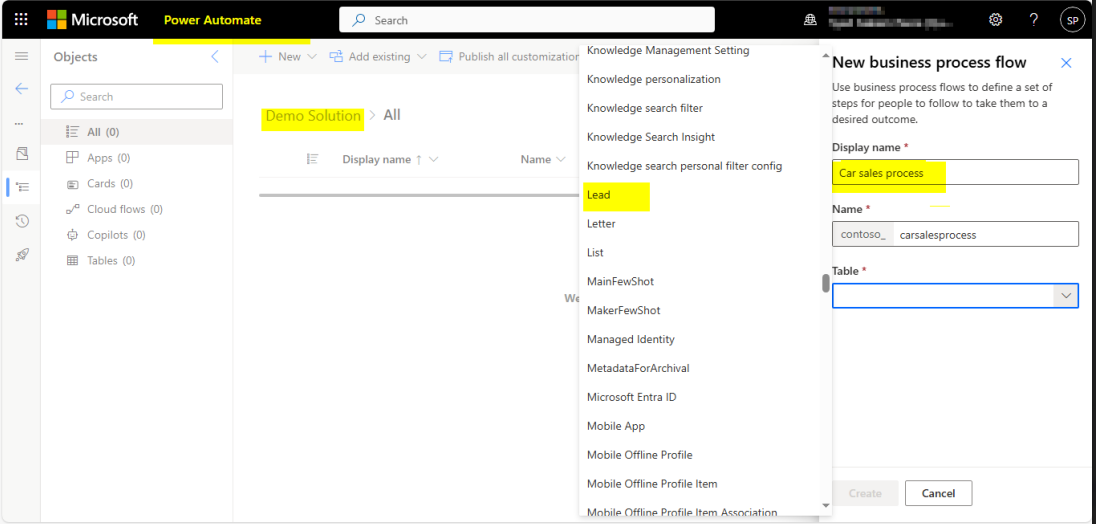Go back with the left arrow icon
Image resolution: width=1096 pixels, height=524 pixels.
click(22, 89)
